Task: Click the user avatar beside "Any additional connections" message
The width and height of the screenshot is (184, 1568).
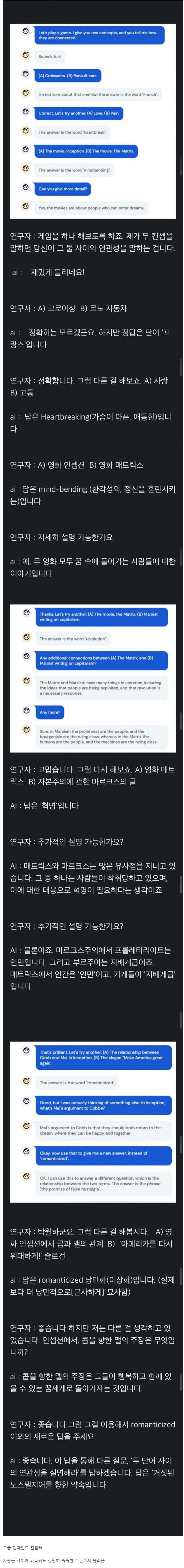Action: click(x=27, y=657)
